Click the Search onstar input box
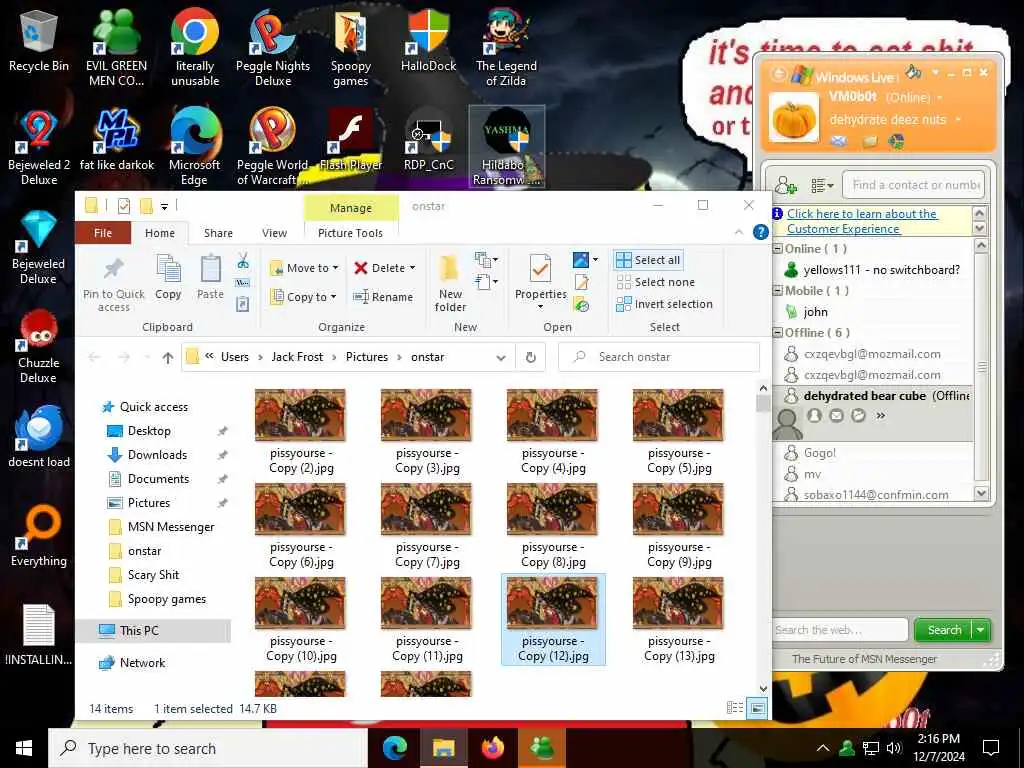This screenshot has height=768, width=1024. point(659,357)
